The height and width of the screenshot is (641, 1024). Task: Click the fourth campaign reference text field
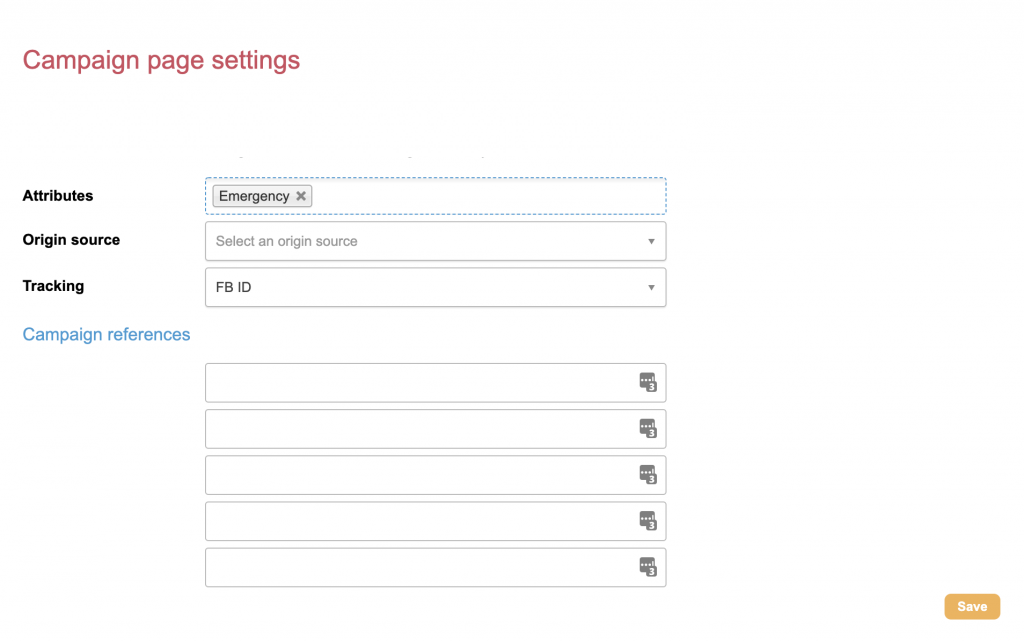click(420, 521)
